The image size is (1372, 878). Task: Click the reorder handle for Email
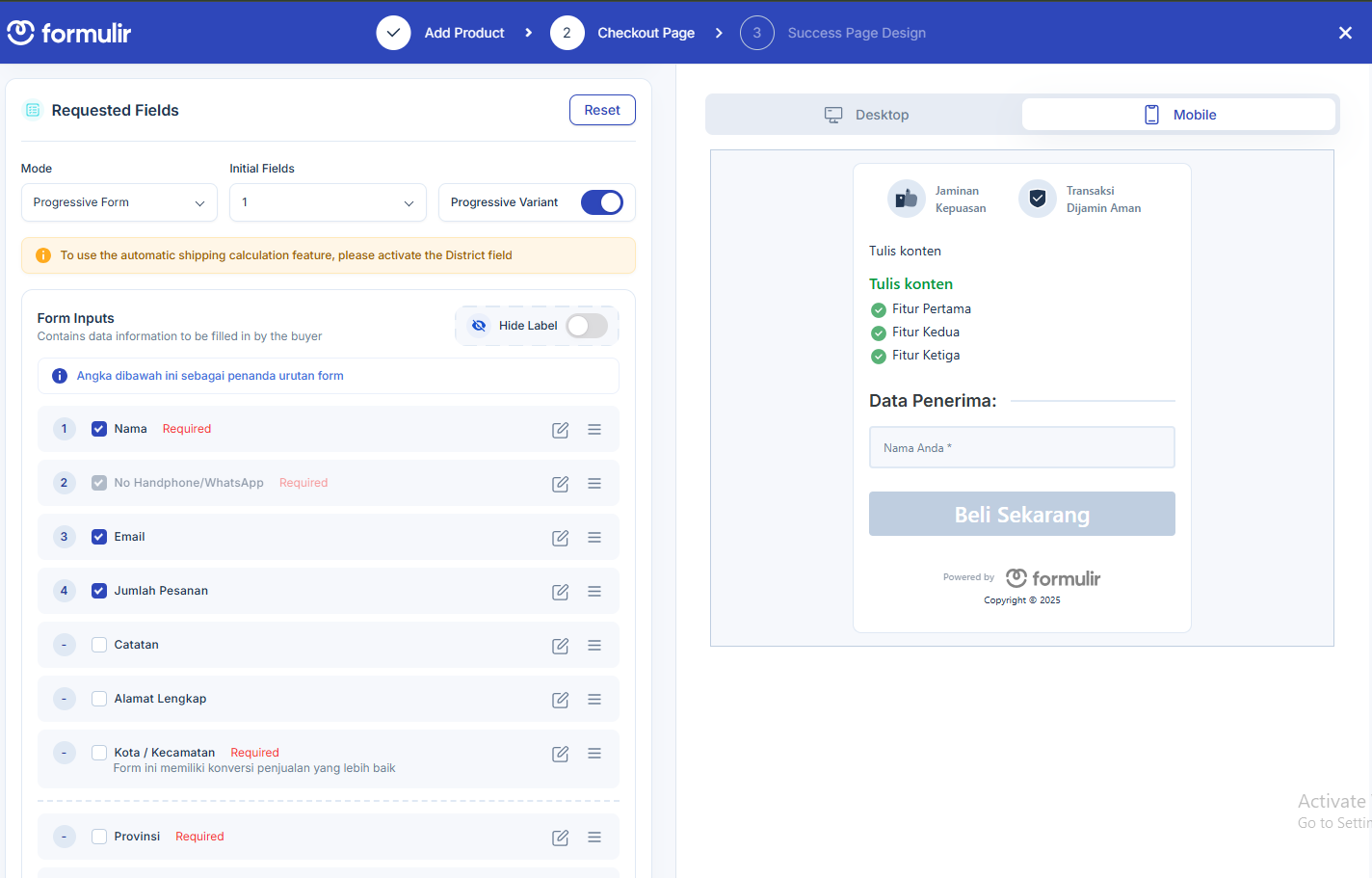[x=594, y=538]
